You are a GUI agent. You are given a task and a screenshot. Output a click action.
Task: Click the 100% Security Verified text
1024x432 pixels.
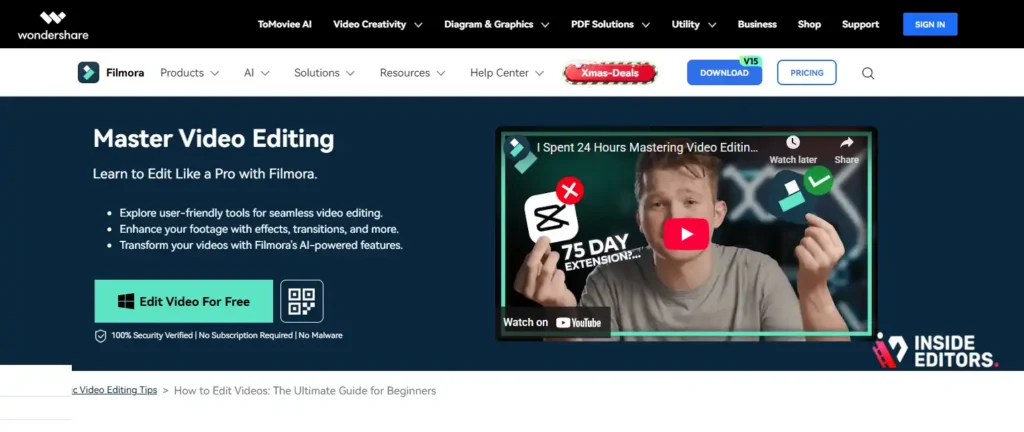[152, 335]
